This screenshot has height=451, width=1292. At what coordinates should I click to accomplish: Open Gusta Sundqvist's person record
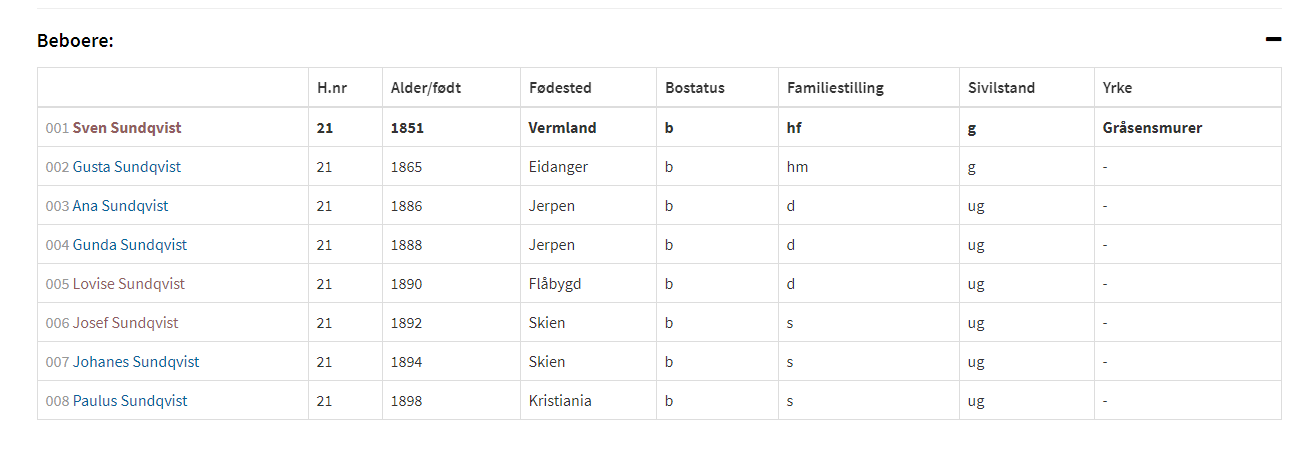127,167
